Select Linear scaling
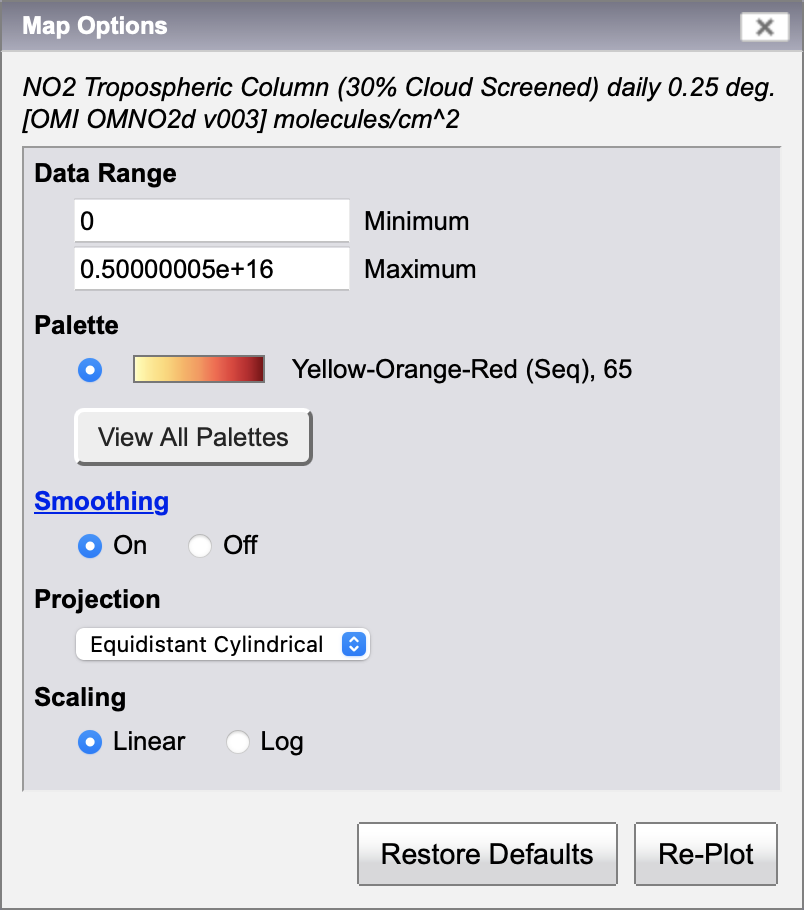804x910 pixels. pos(90,742)
